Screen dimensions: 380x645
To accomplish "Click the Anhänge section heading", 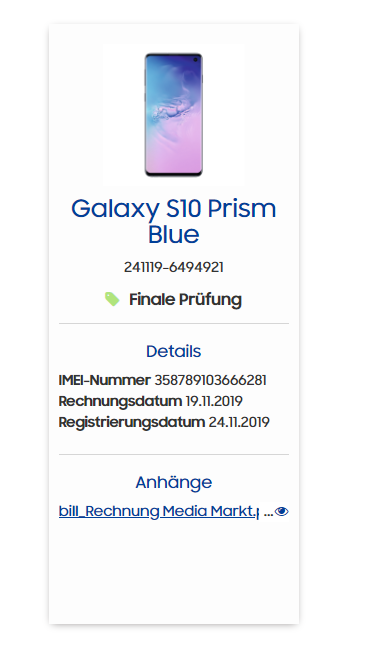I will point(174,482).
